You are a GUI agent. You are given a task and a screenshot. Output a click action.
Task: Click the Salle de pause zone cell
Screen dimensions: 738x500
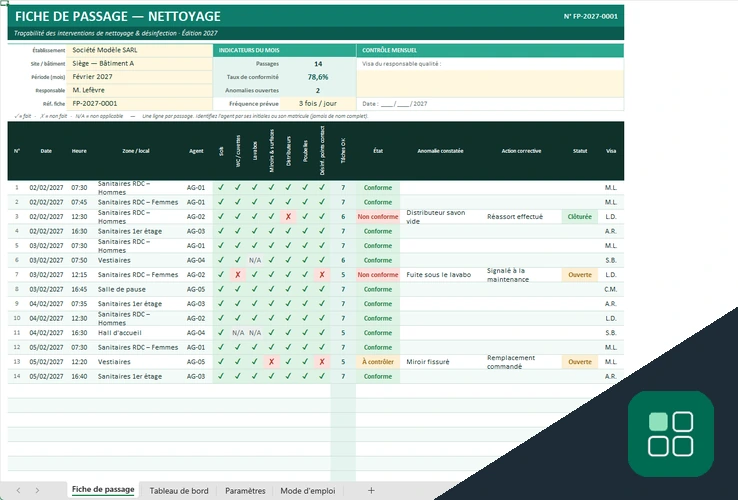pos(136,289)
